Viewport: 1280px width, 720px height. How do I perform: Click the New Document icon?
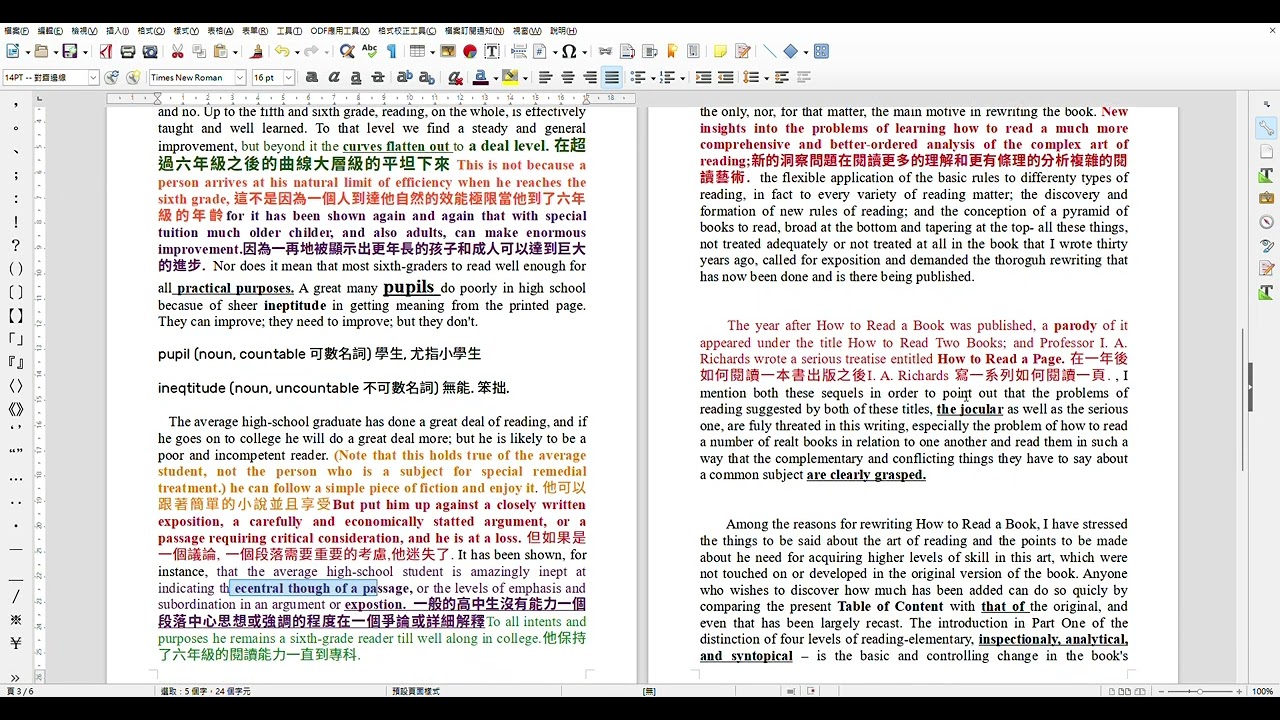pyautogui.click(x=12, y=51)
